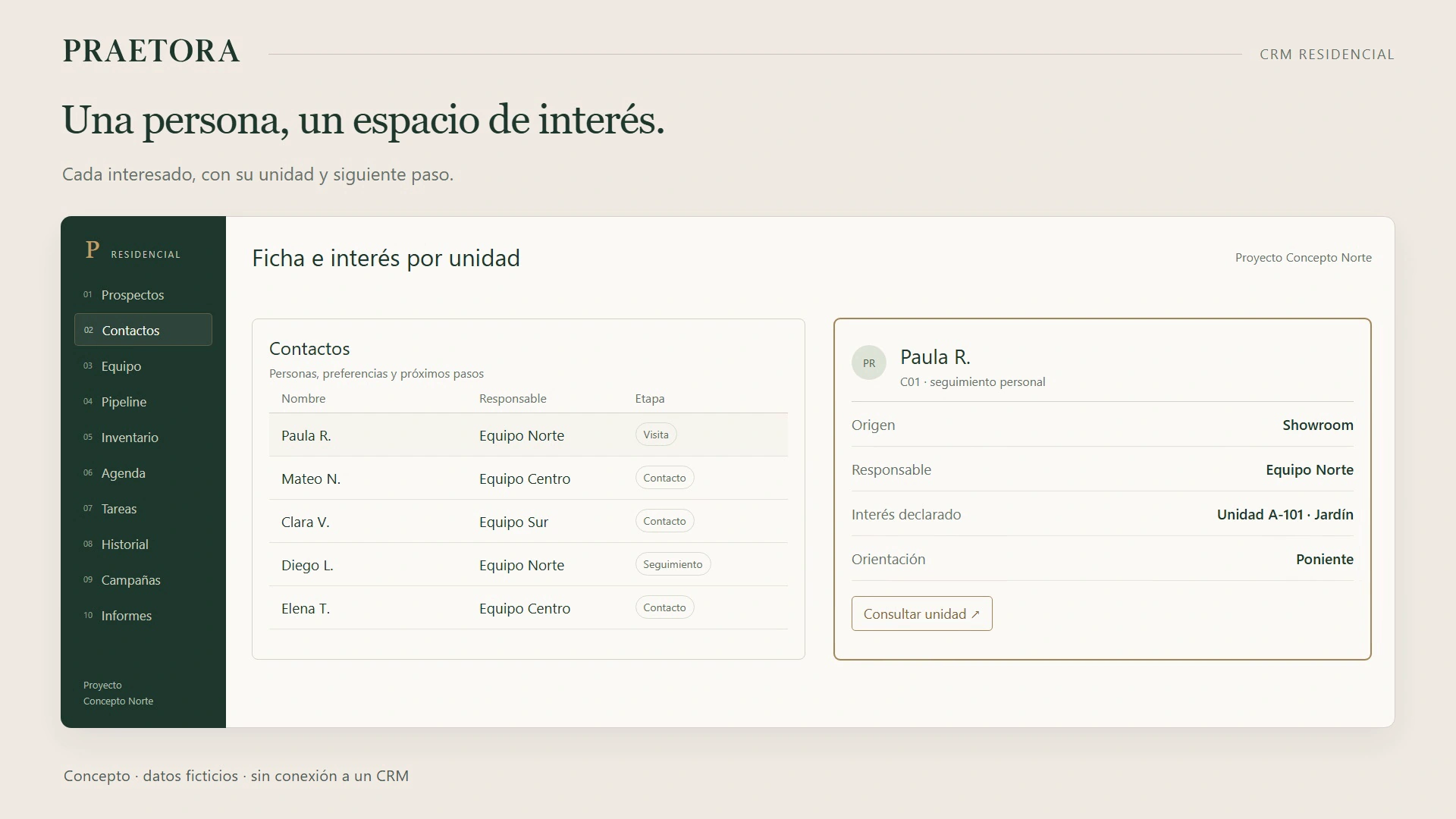The width and height of the screenshot is (1456, 819).
Task: Open the Tareas menu entry
Action: coord(143,509)
